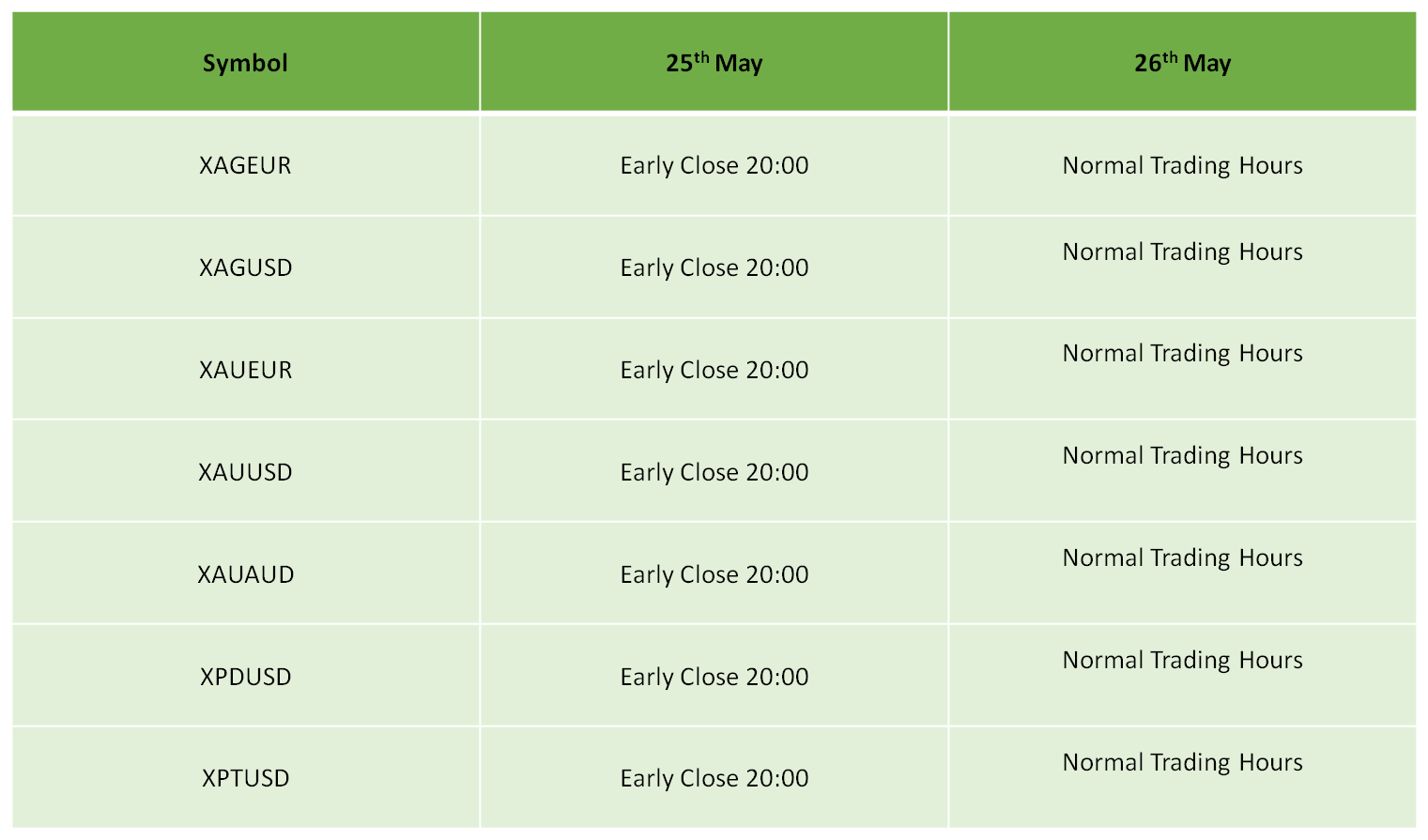
Task: Click the XAUUSD symbol cell
Action: [x=245, y=471]
